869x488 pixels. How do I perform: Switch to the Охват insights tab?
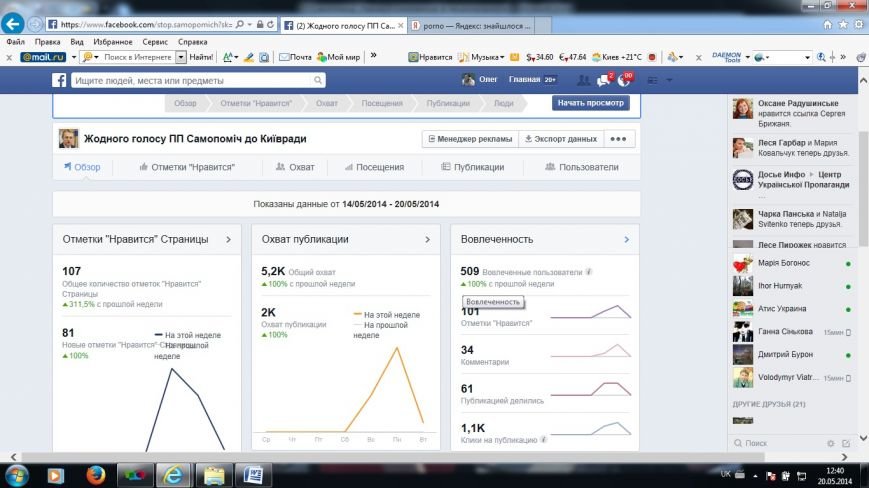tap(295, 167)
